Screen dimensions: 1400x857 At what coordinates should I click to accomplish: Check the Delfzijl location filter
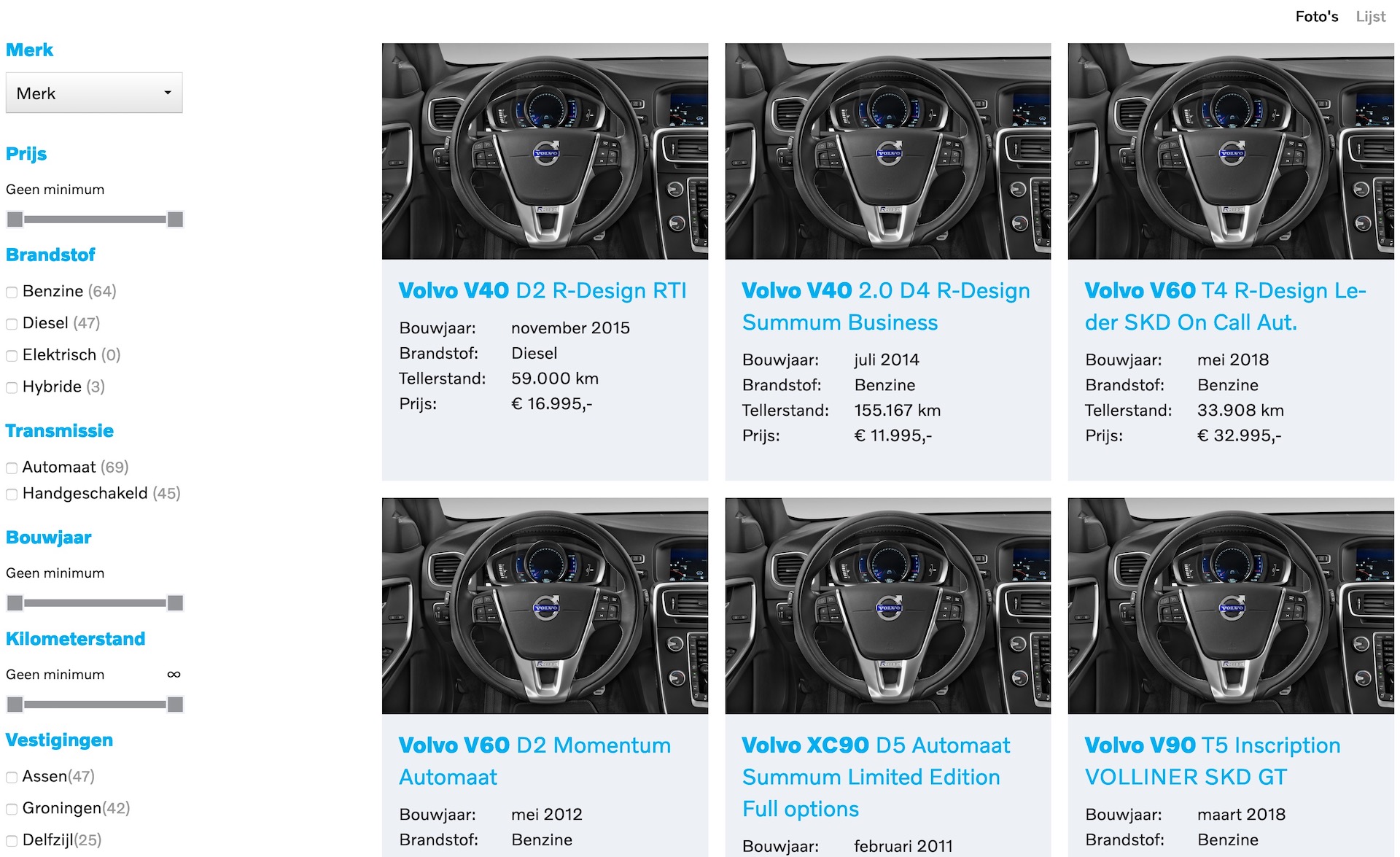pos(12,841)
